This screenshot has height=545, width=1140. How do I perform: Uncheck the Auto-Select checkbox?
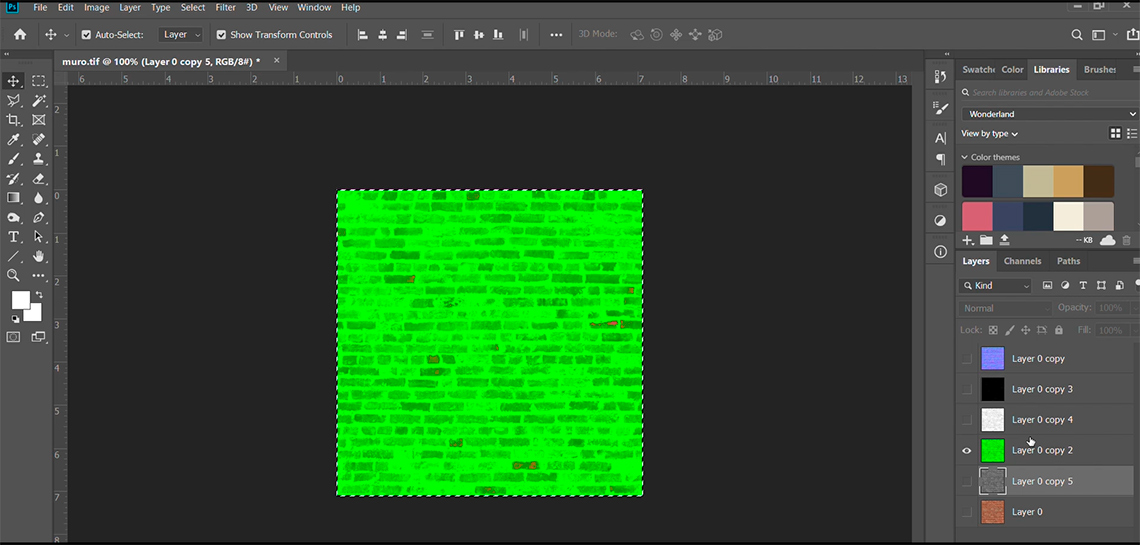[86, 35]
